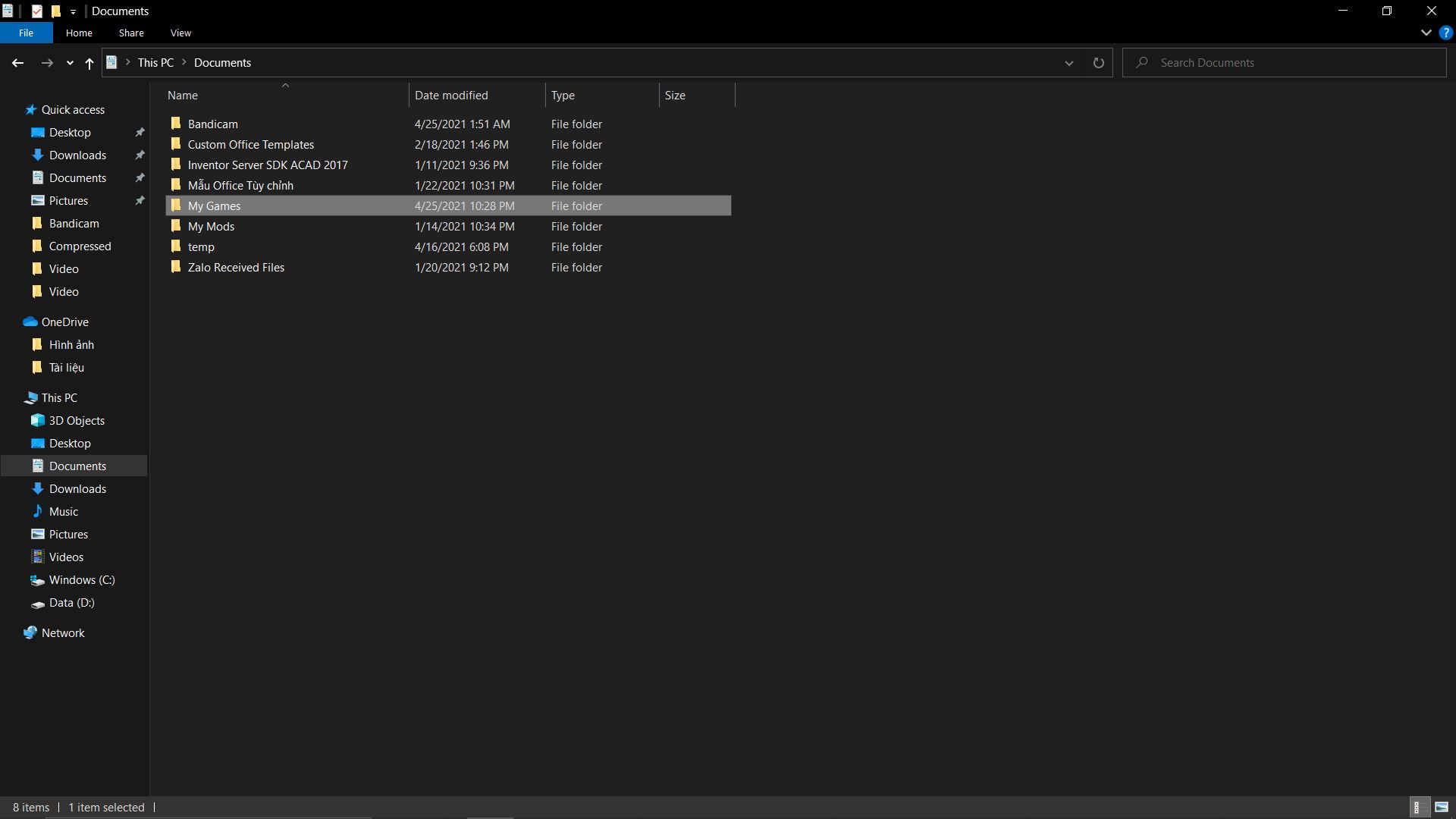This screenshot has height=819, width=1456.
Task: Open Windows (C:) drive in sidebar
Action: click(x=81, y=579)
